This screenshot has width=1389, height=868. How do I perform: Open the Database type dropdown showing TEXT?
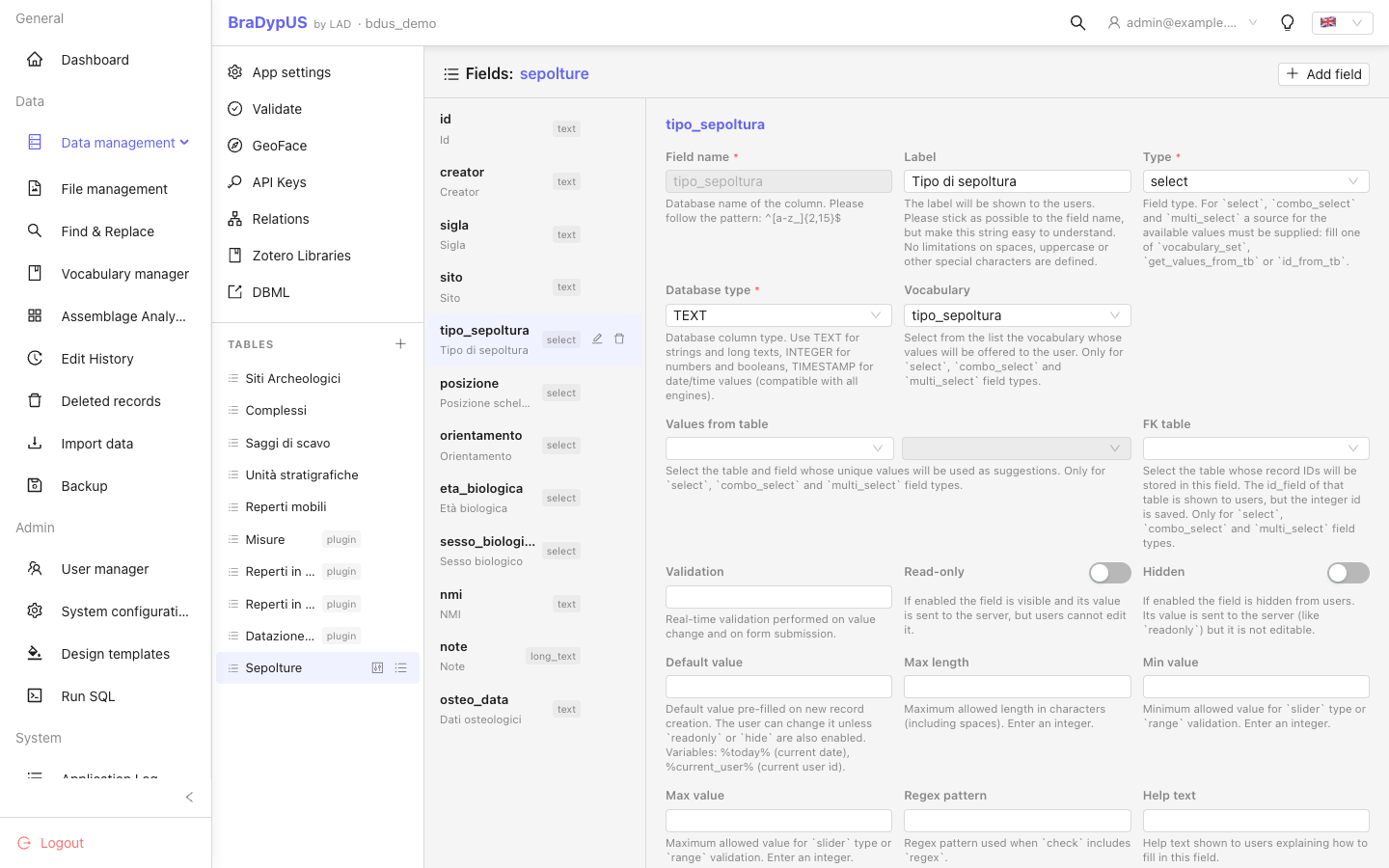click(x=778, y=315)
